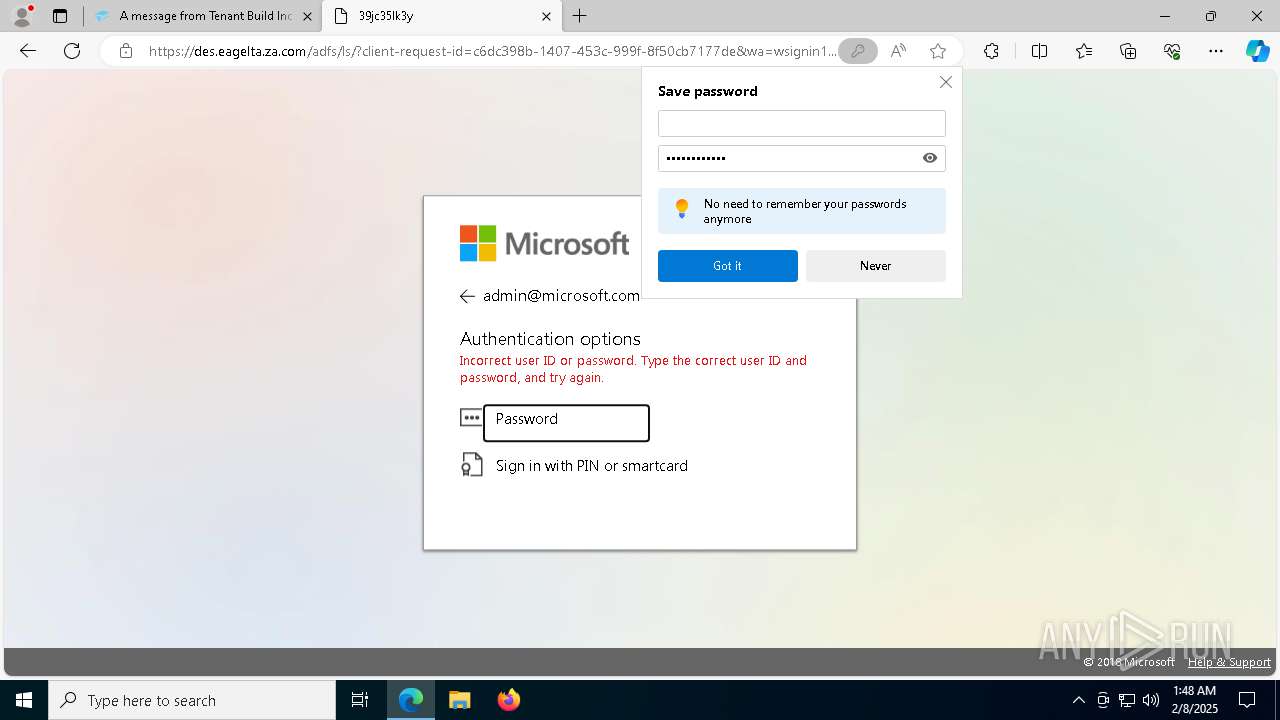Image resolution: width=1280 pixels, height=720 pixels.
Task: Open Browser essentials
Action: (1172, 51)
